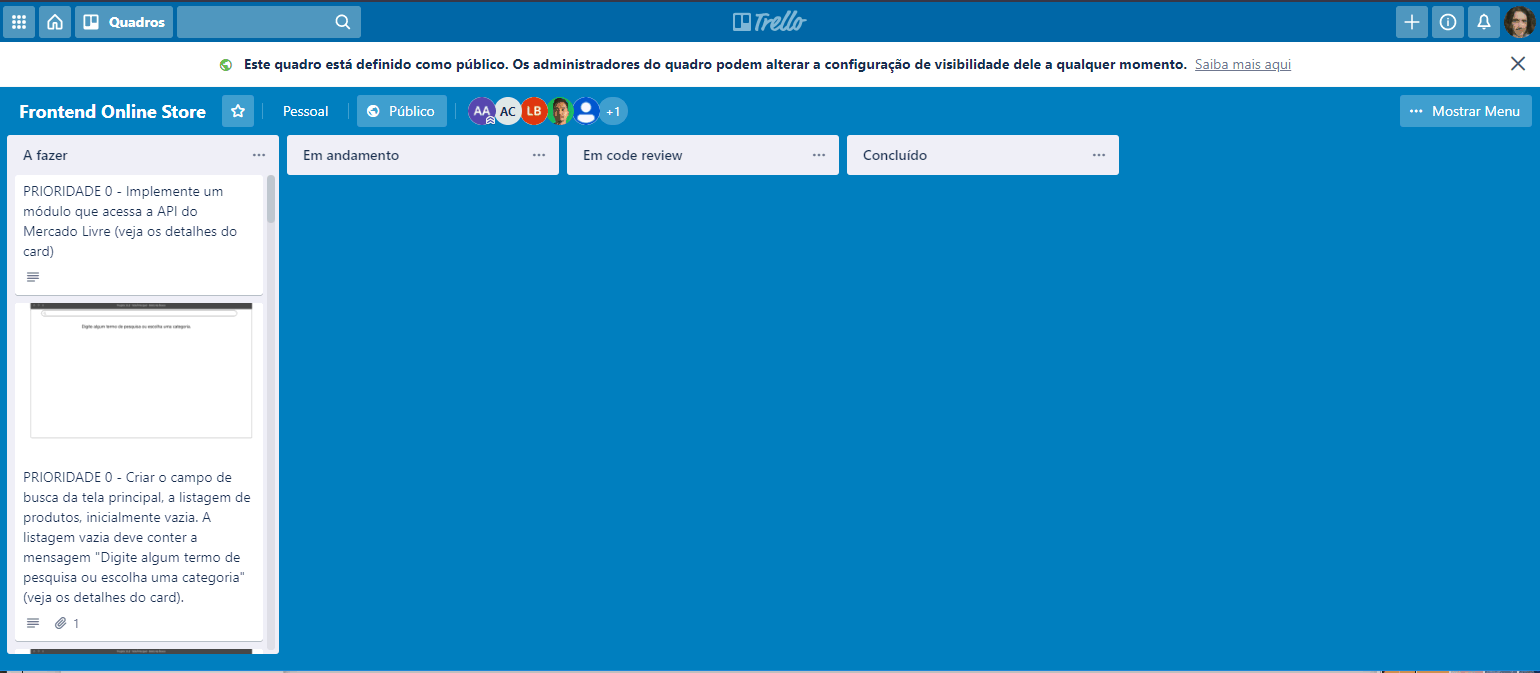Open the user profile avatar

tap(1520, 22)
